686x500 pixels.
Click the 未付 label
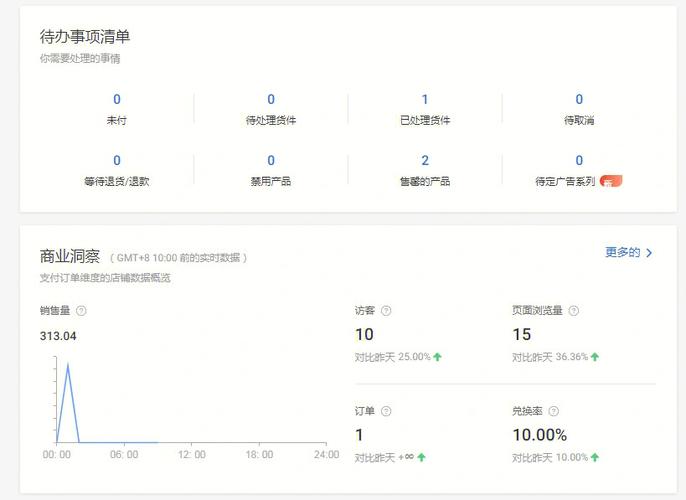coord(117,120)
